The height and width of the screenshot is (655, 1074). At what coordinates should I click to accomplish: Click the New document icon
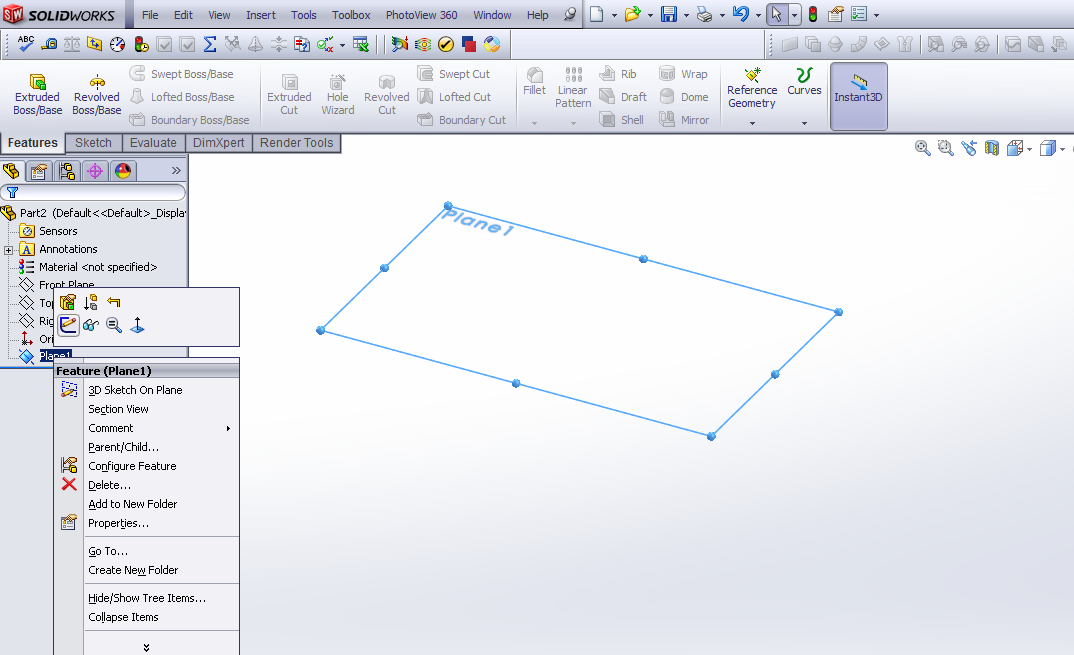597,14
